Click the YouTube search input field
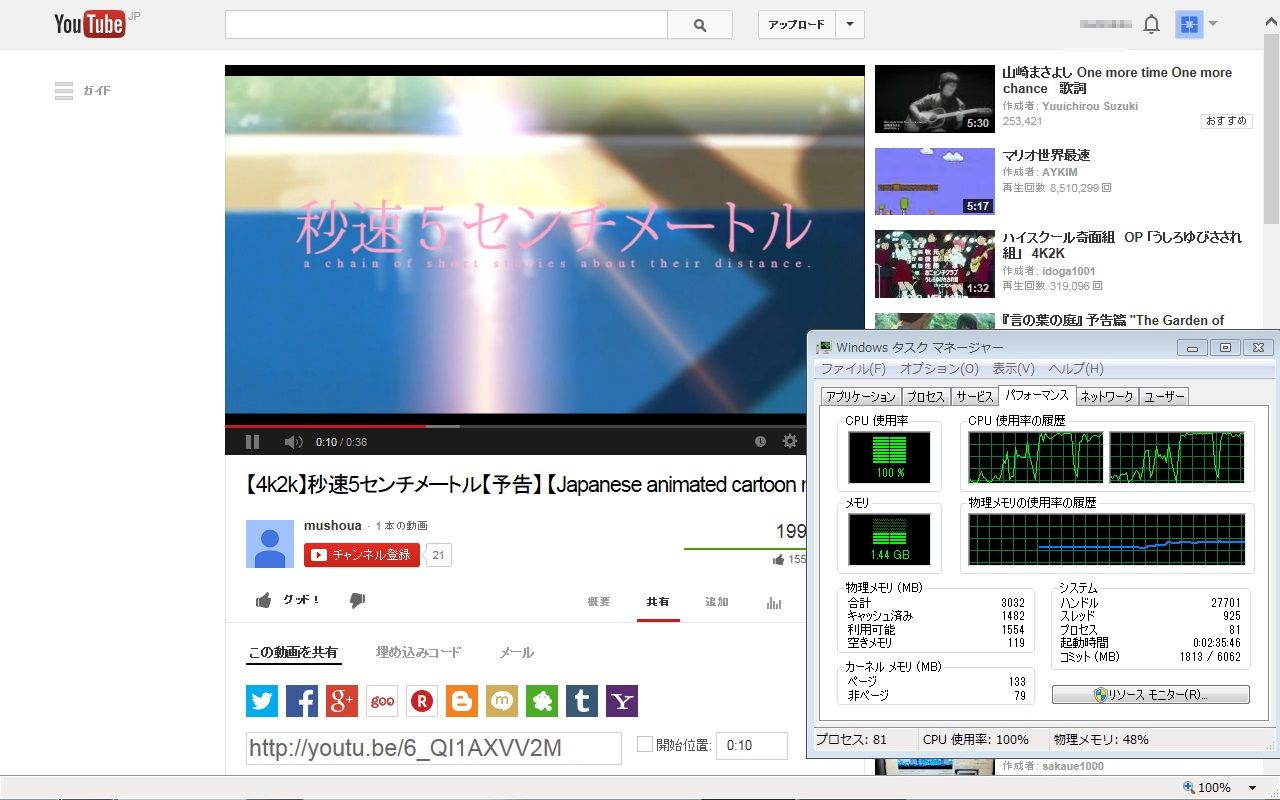1280x800 pixels. pos(446,25)
